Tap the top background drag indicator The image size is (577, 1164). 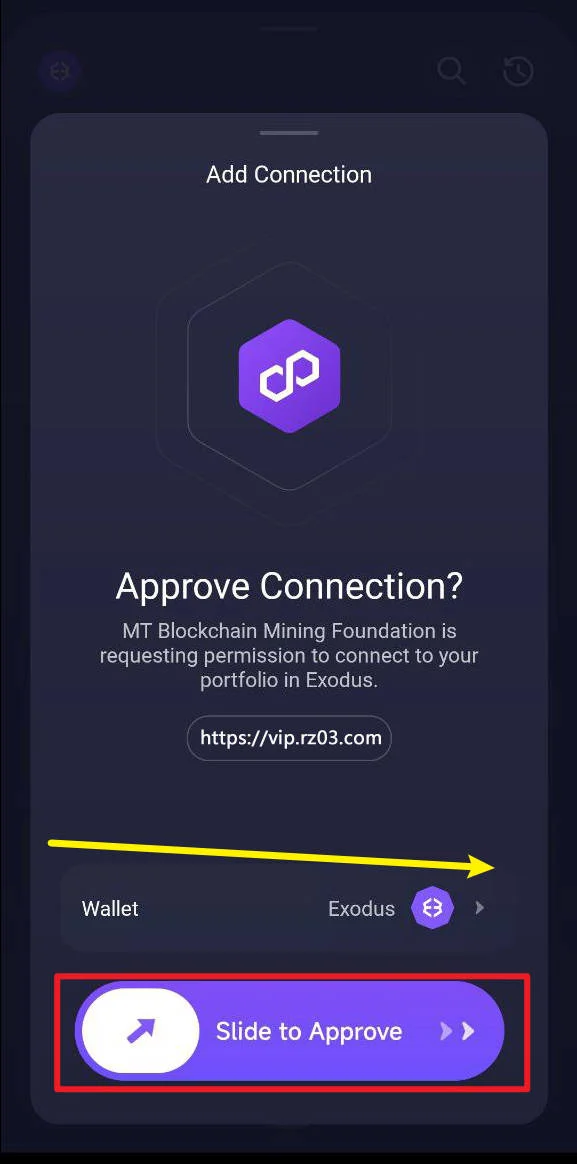click(289, 28)
